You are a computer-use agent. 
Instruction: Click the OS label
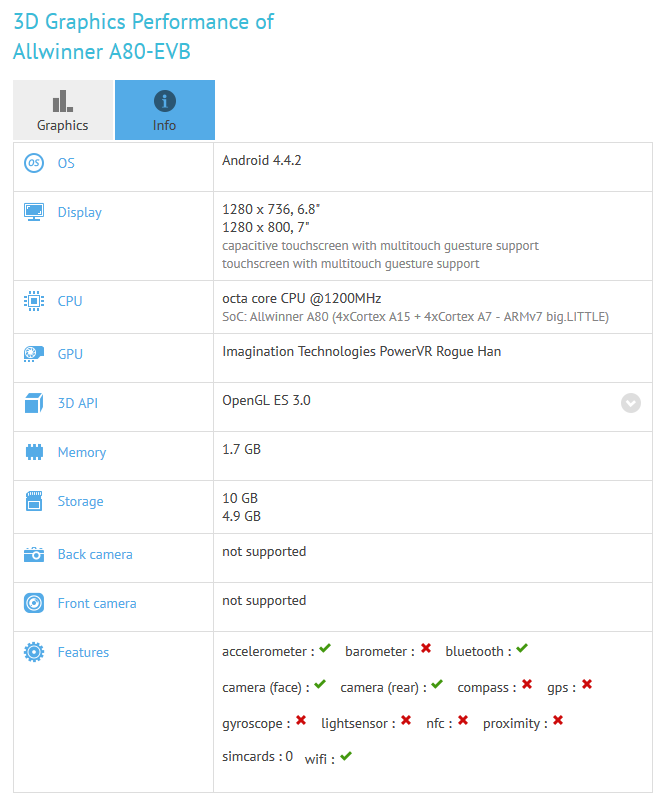tap(66, 163)
